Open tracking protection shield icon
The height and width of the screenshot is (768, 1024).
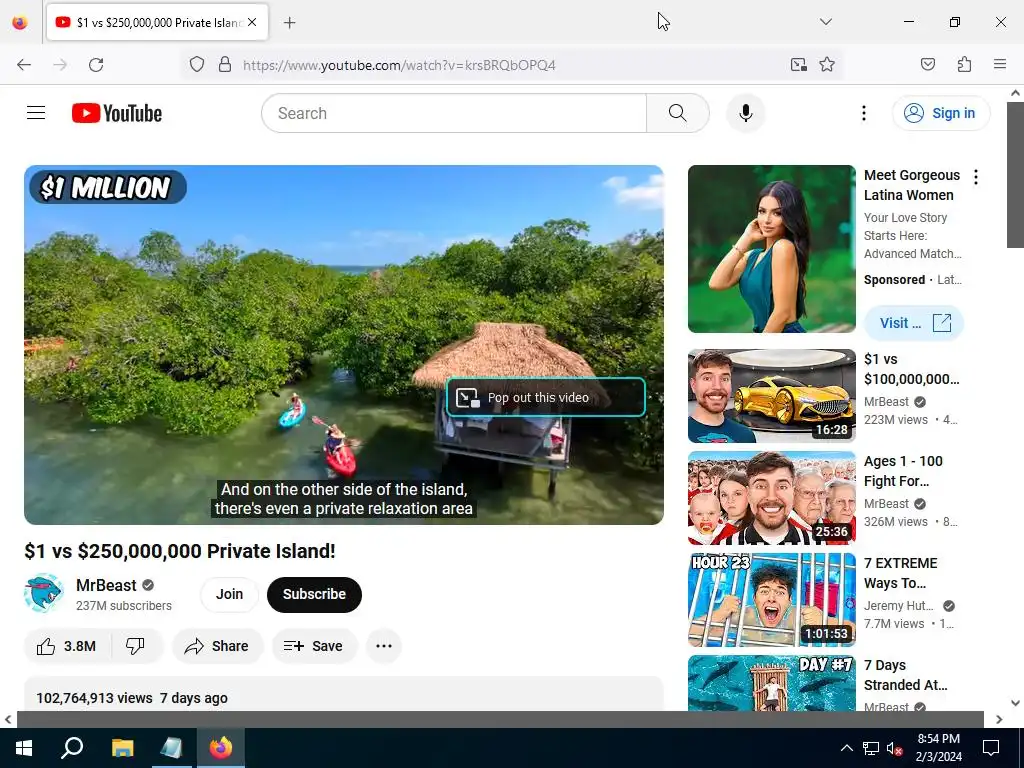pyautogui.click(x=197, y=65)
